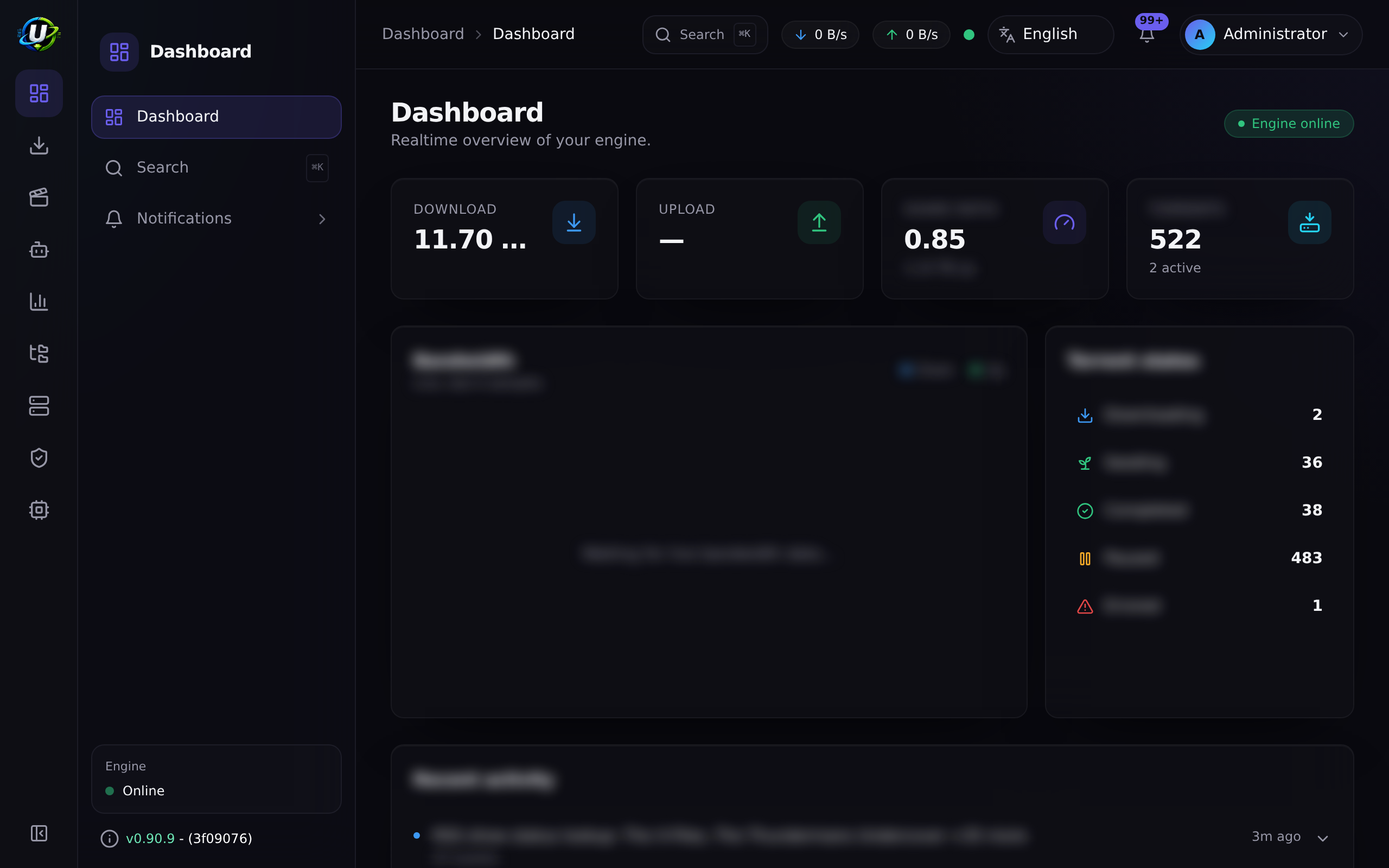Click the blue download arrow icon on Download card
Viewport: 1389px width, 868px height.
tap(574, 222)
